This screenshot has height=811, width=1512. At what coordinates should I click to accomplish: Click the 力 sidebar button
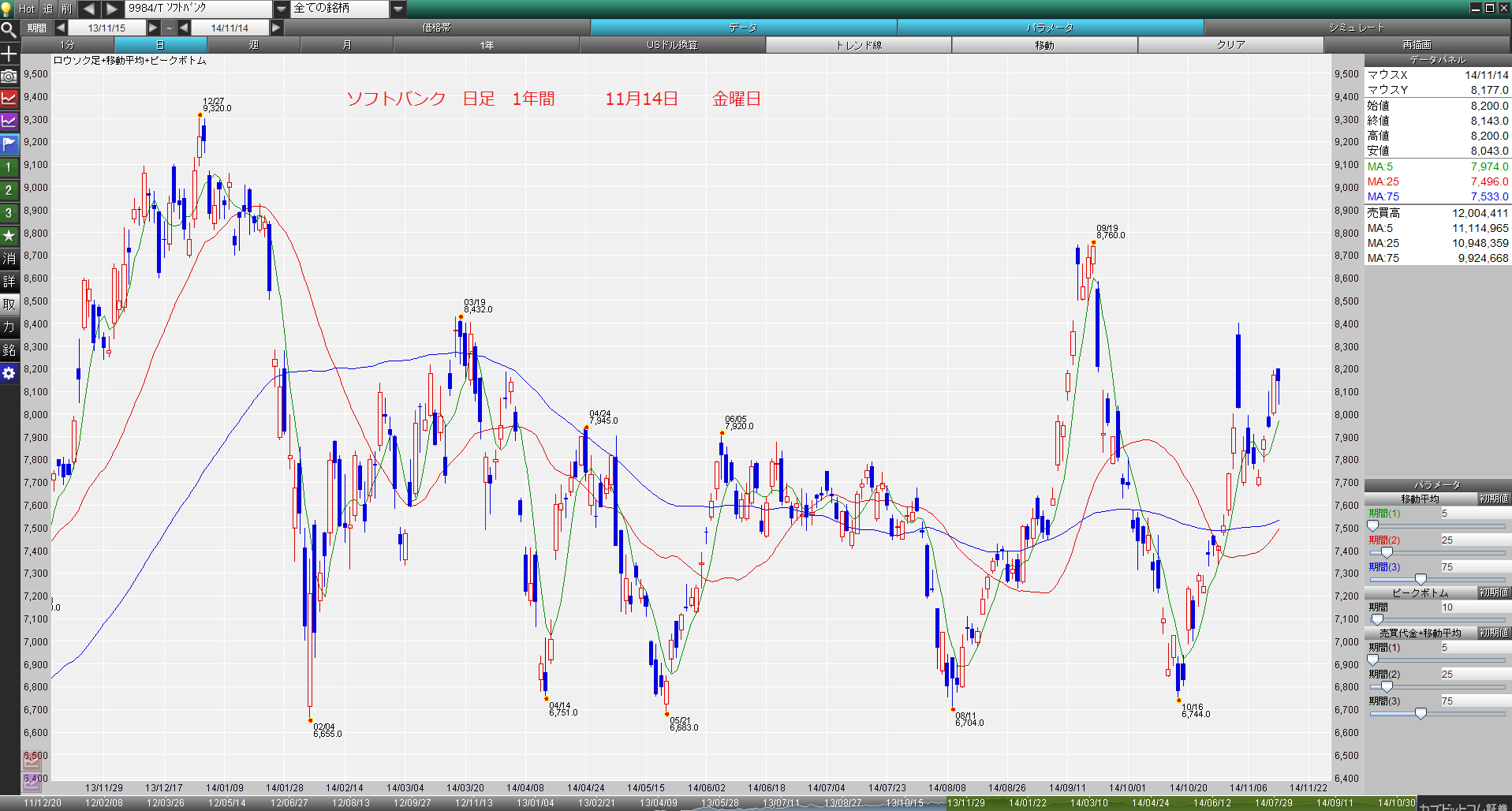click(x=9, y=327)
